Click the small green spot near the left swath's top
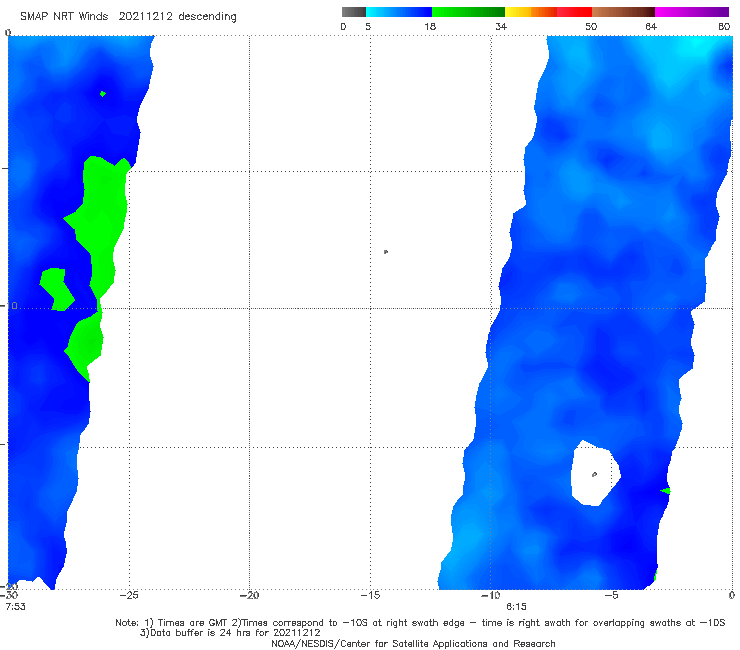 (x=103, y=94)
